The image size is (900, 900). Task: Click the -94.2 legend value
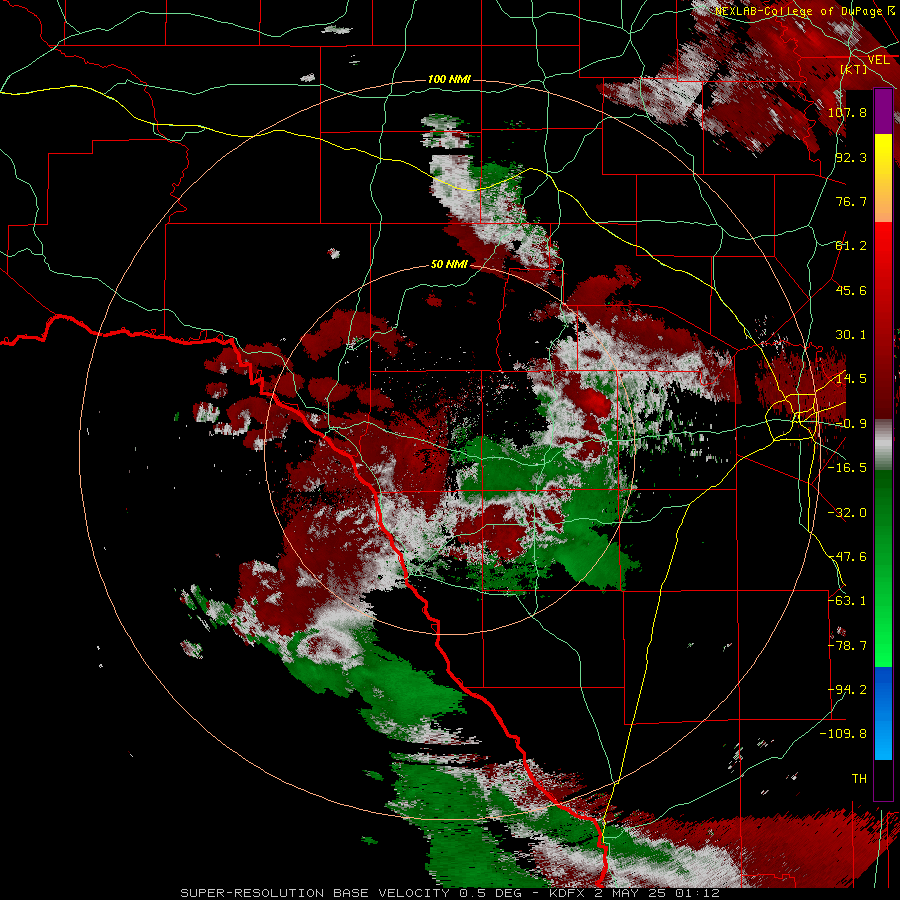coord(847,689)
